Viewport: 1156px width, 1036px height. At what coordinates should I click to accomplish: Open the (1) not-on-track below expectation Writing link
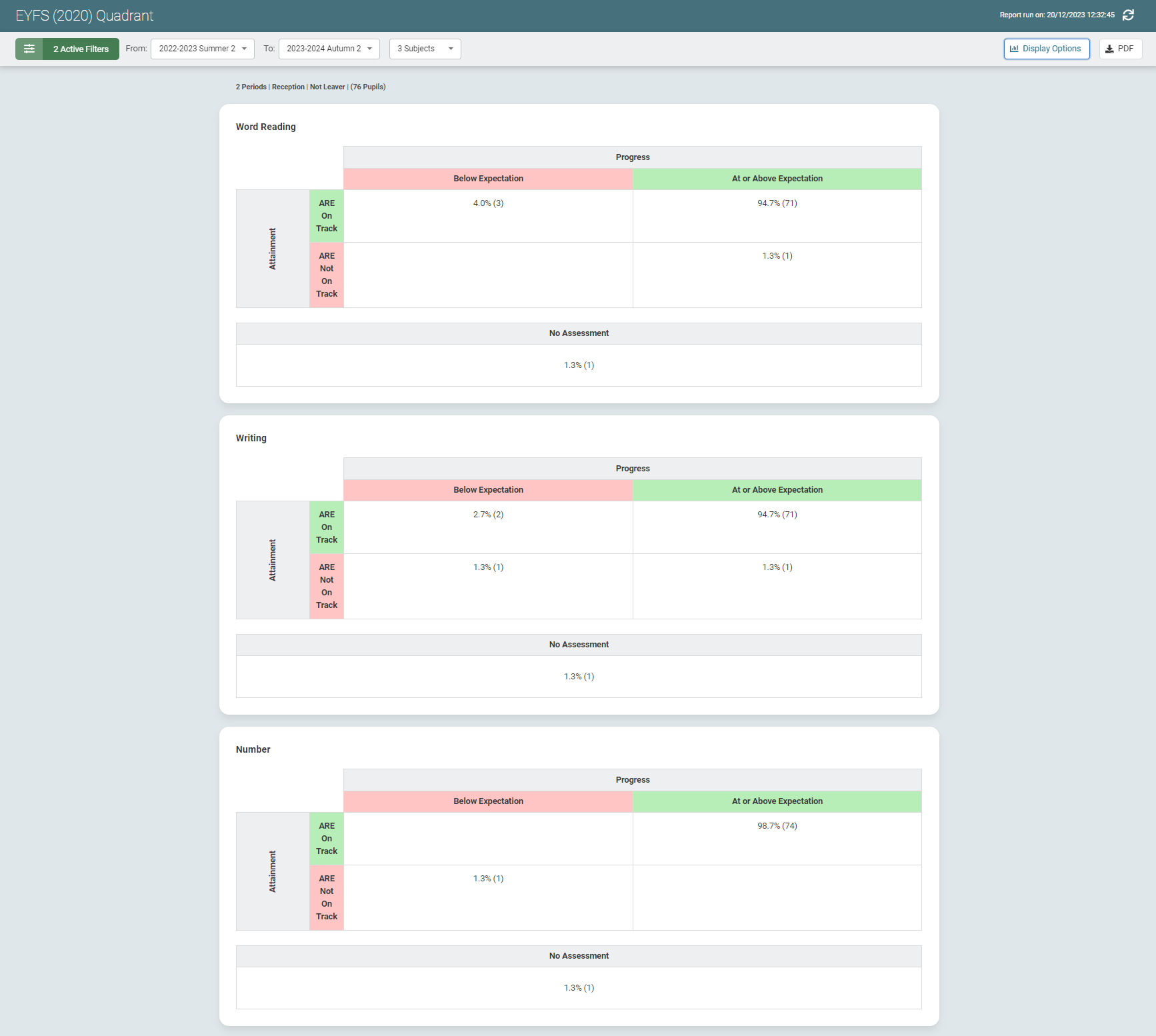coord(498,567)
